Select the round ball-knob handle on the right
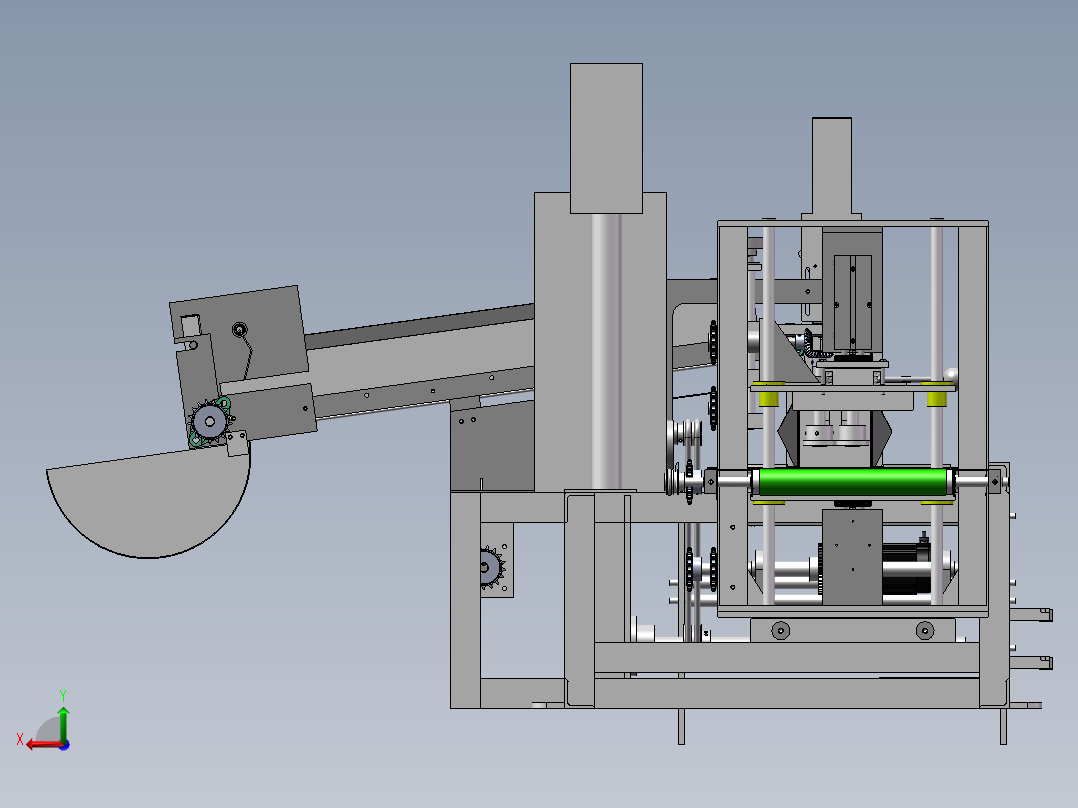This screenshot has height=808, width=1078. coord(951,374)
